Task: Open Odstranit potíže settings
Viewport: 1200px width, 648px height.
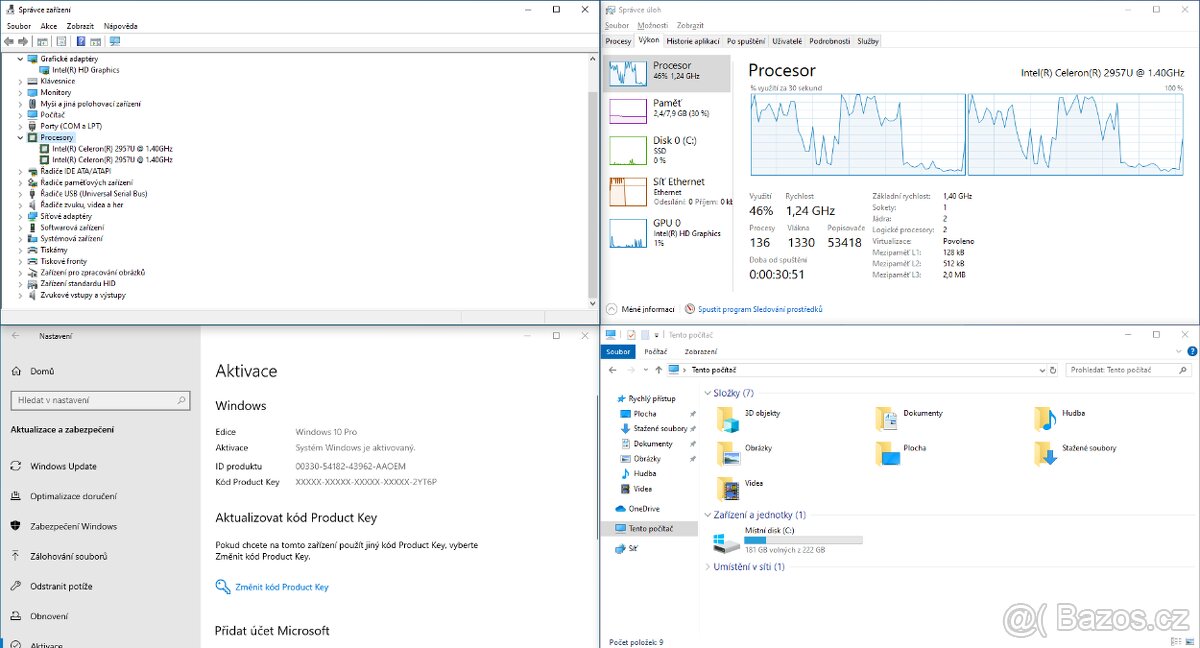Action: pos(61,586)
